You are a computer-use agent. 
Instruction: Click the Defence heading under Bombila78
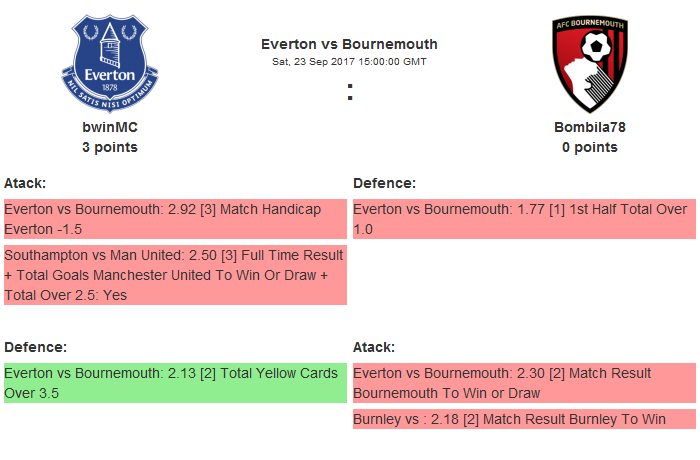coord(384,183)
